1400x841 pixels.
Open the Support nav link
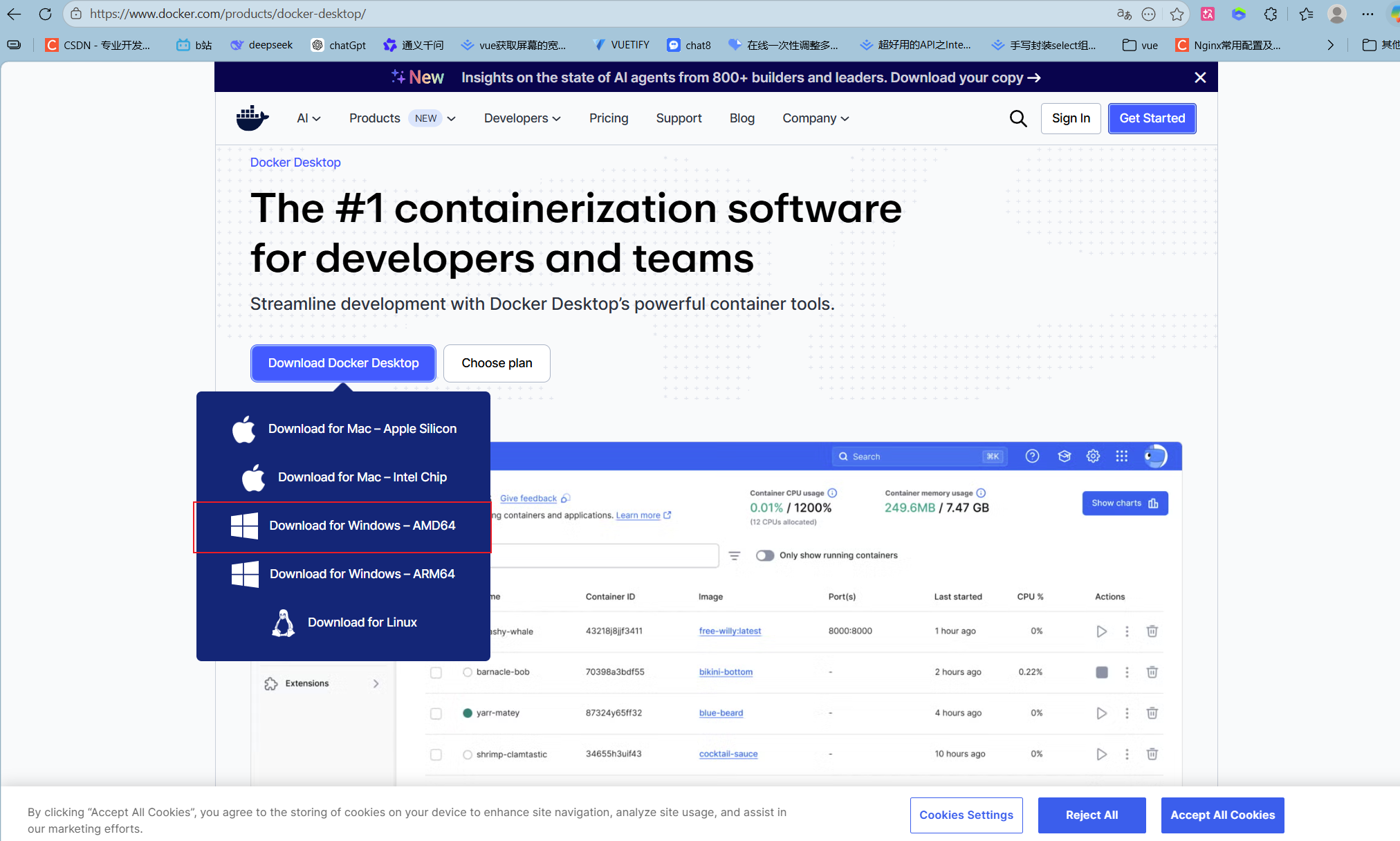coord(679,118)
